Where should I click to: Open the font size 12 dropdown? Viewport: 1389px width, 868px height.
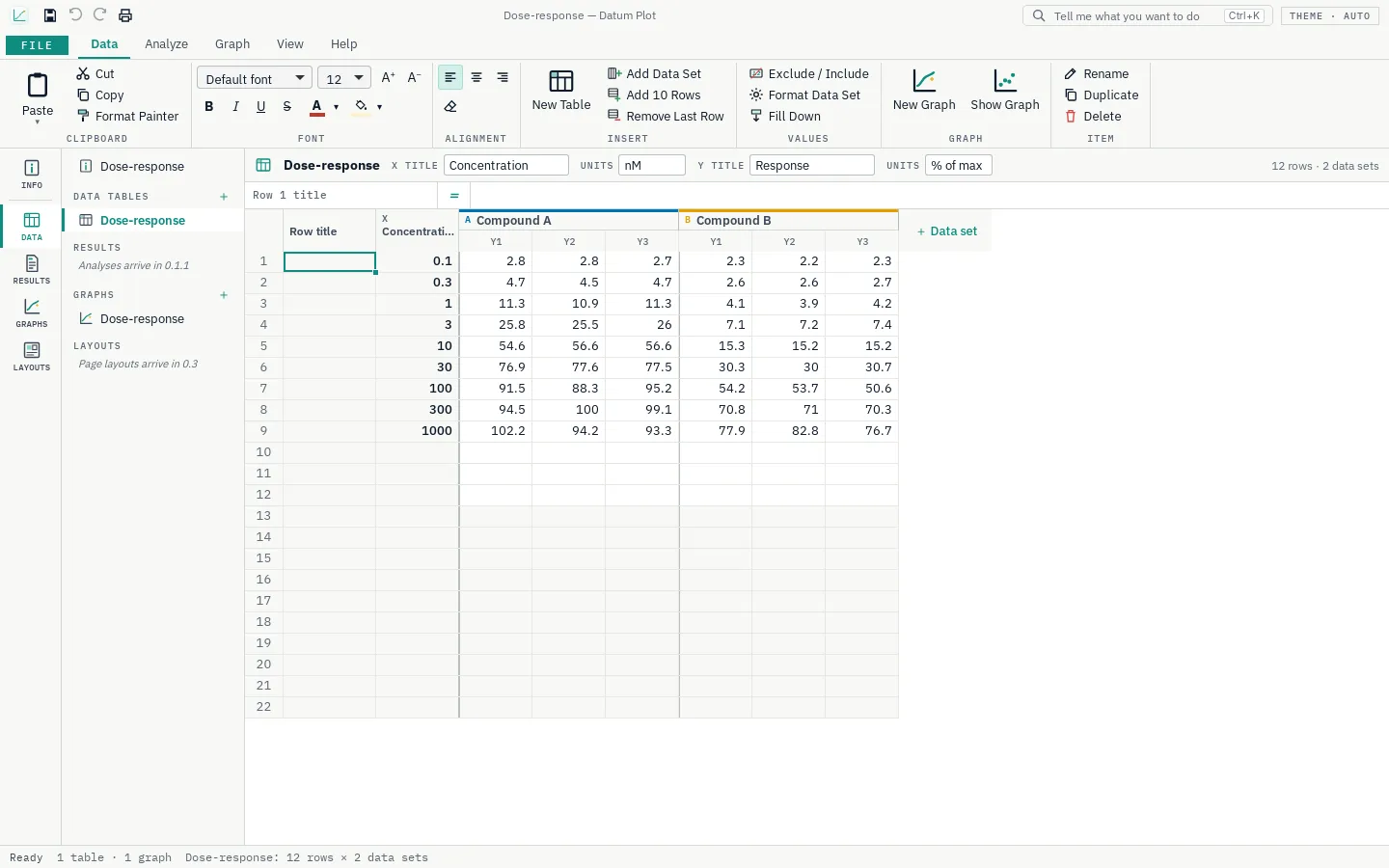click(344, 78)
